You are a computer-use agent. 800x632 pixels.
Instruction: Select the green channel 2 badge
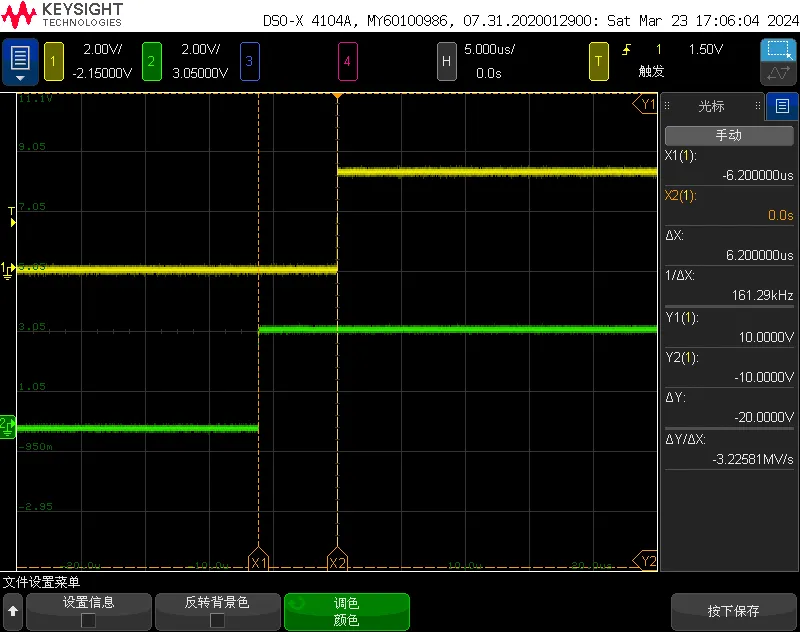[x=151, y=62]
